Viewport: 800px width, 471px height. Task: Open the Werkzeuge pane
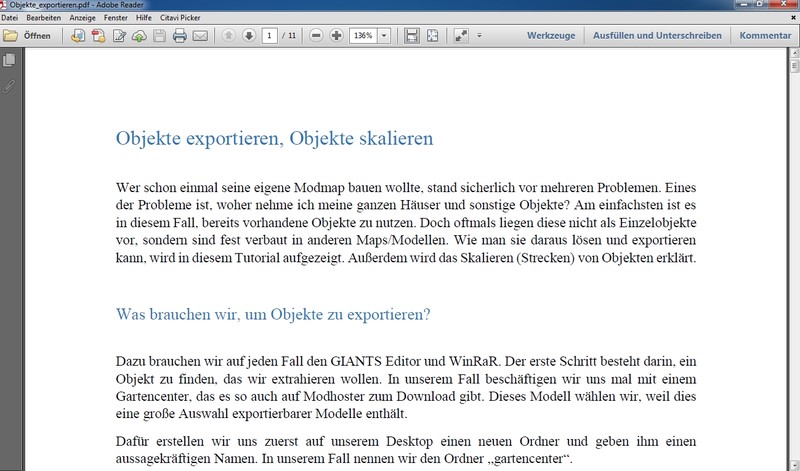pos(553,36)
